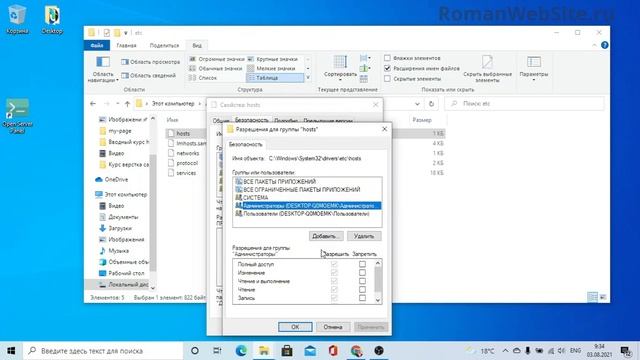Open Options dropdown arrow
The image size is (640, 360).
point(533,80)
